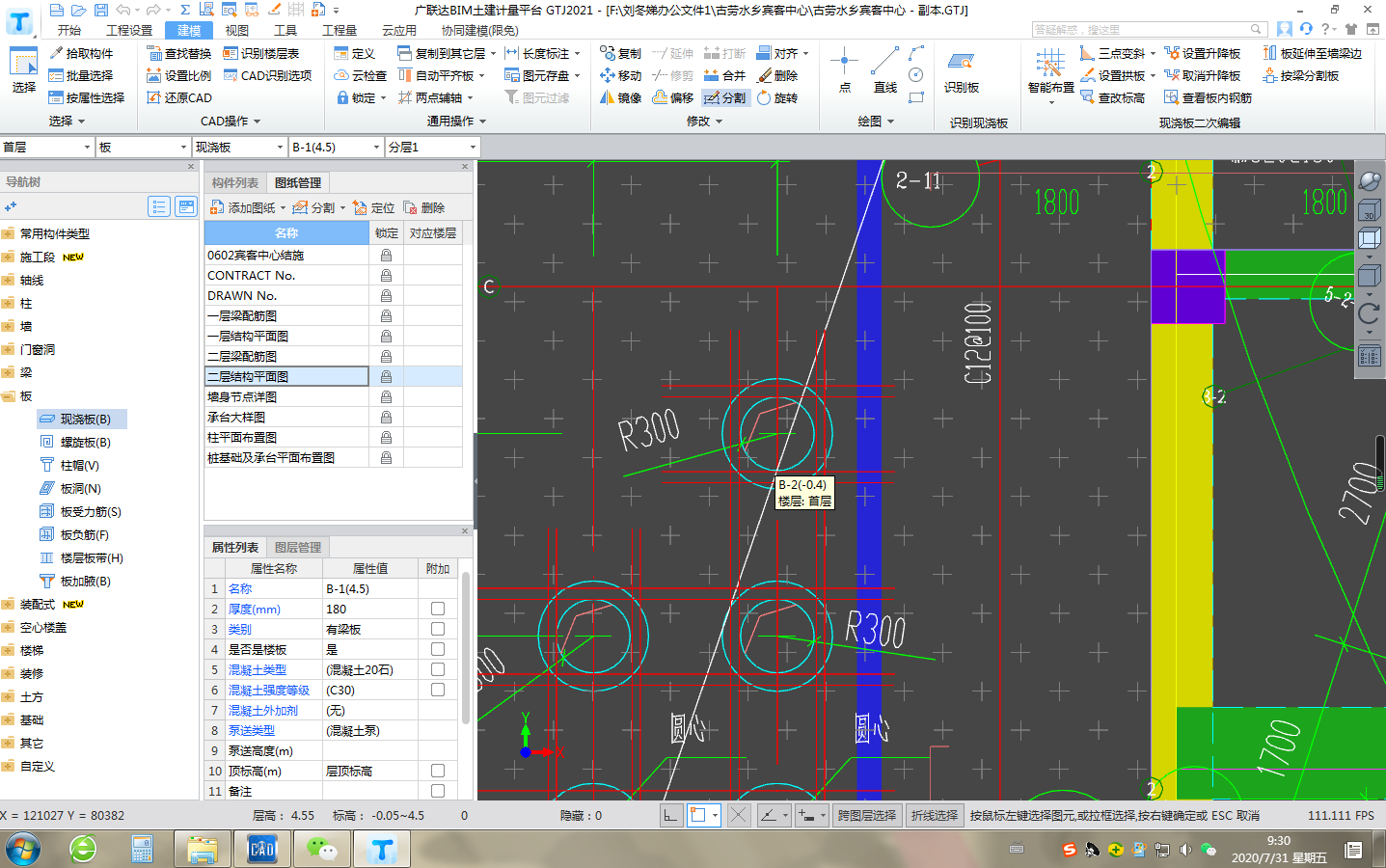Click the 查看板内钢筋 tool
Image resolution: width=1386 pixels, height=868 pixels.
coord(1209,97)
